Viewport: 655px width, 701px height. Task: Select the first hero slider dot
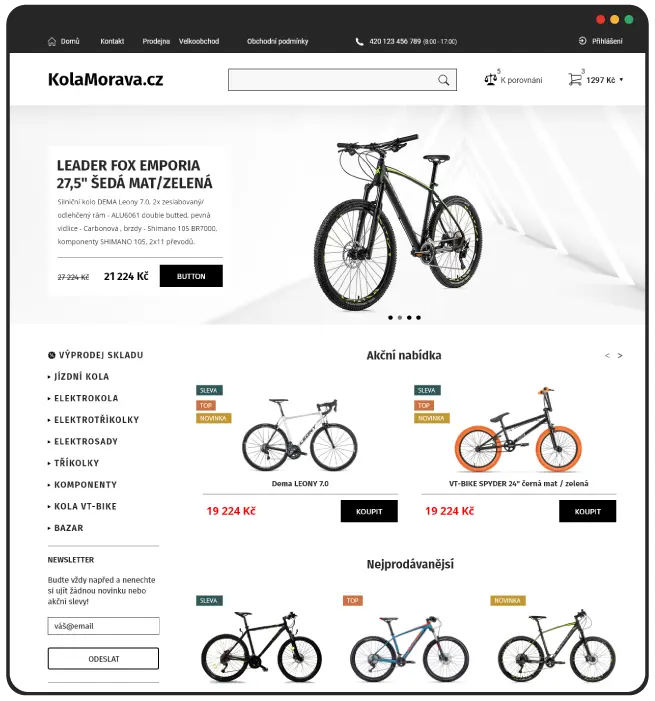point(390,317)
